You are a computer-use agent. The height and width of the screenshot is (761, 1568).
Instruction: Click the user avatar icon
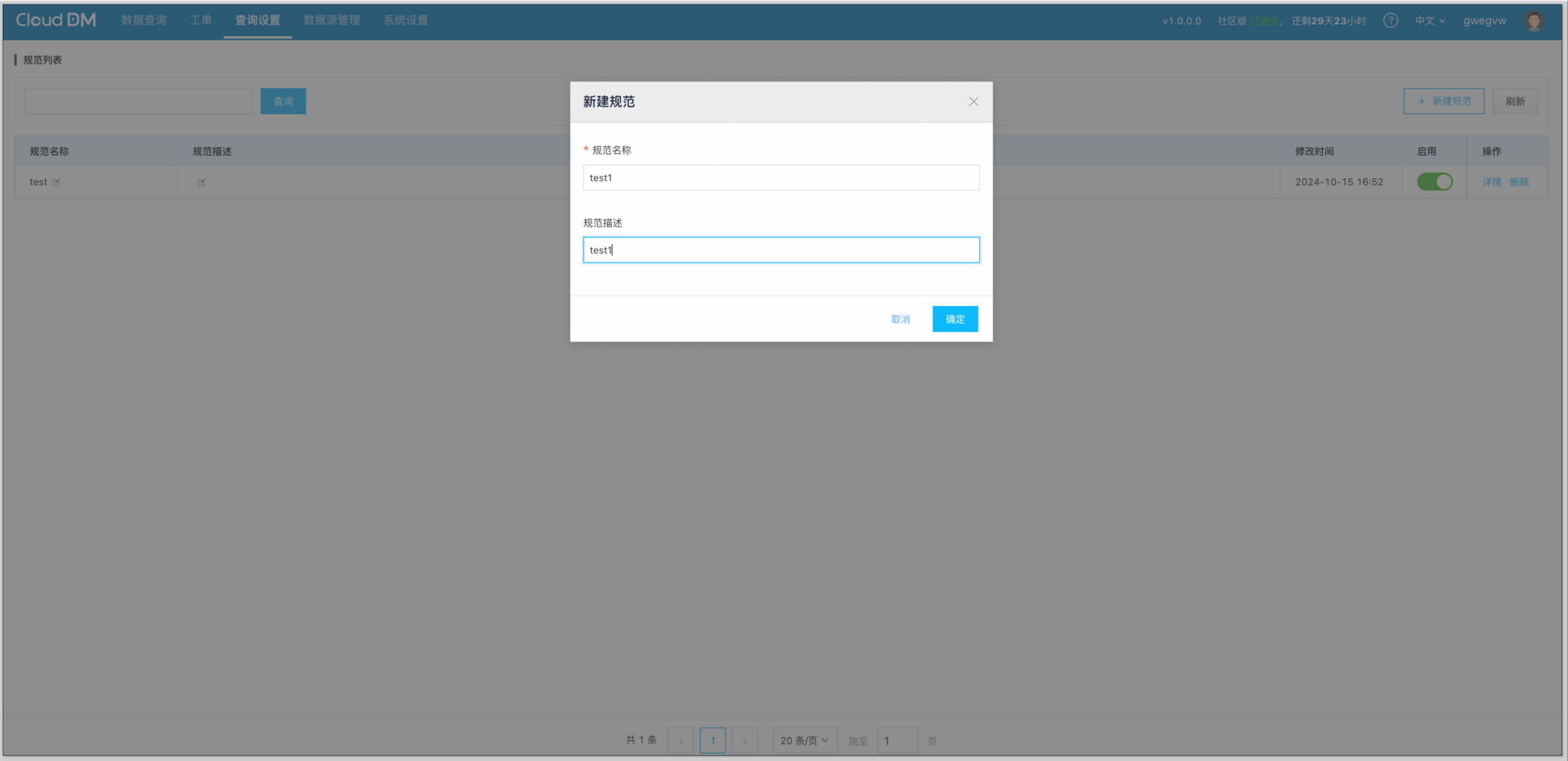click(1533, 21)
